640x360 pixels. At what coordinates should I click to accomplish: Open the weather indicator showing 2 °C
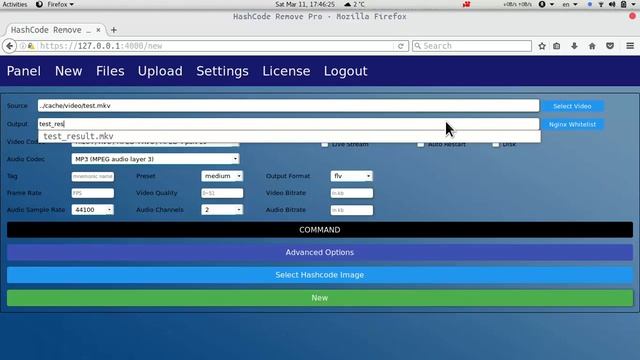pyautogui.click(x=354, y=4)
